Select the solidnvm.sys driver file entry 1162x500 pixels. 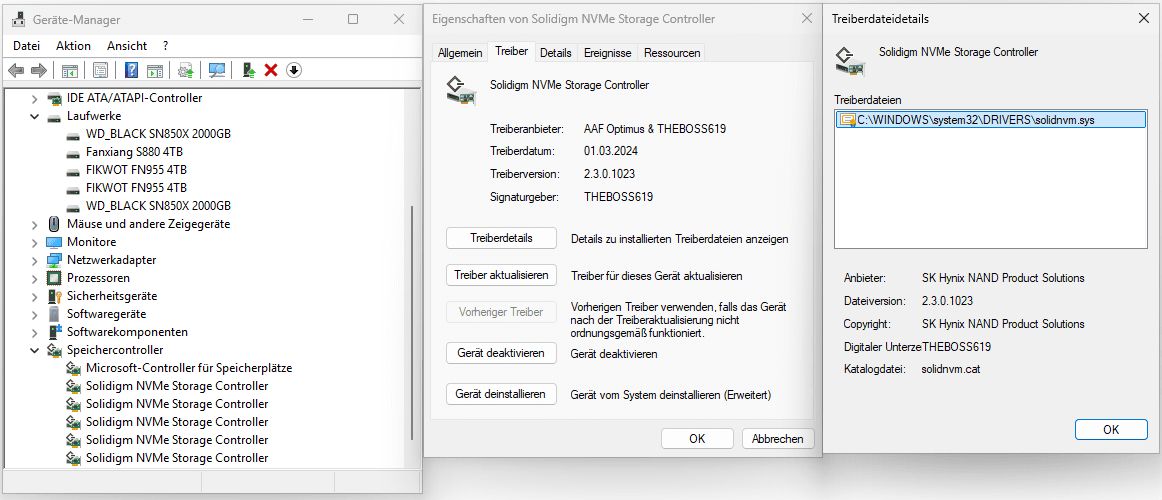tap(990, 120)
